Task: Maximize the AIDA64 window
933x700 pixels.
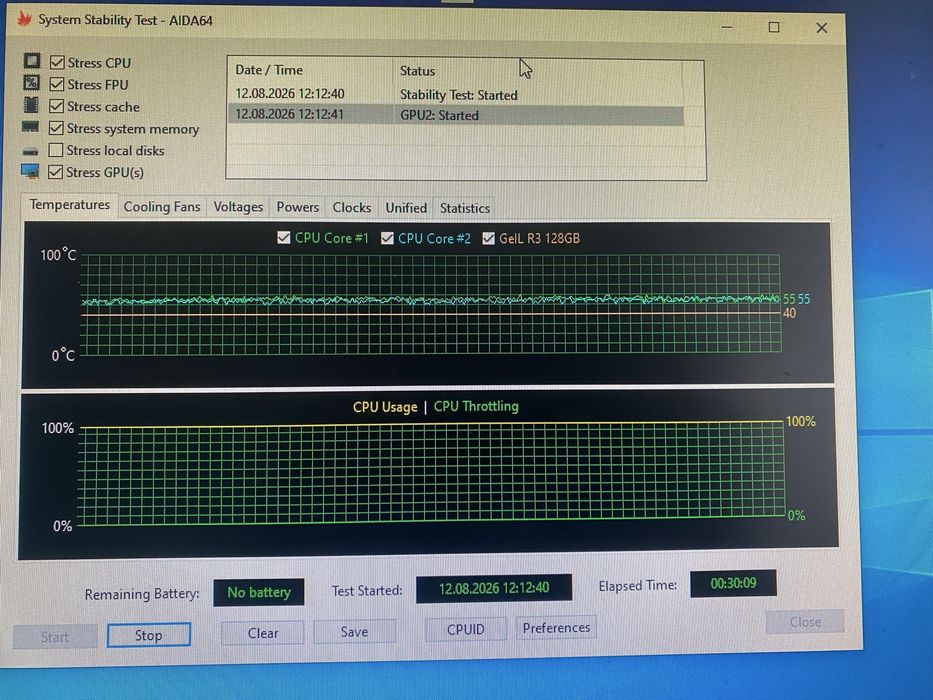Action: coord(774,27)
